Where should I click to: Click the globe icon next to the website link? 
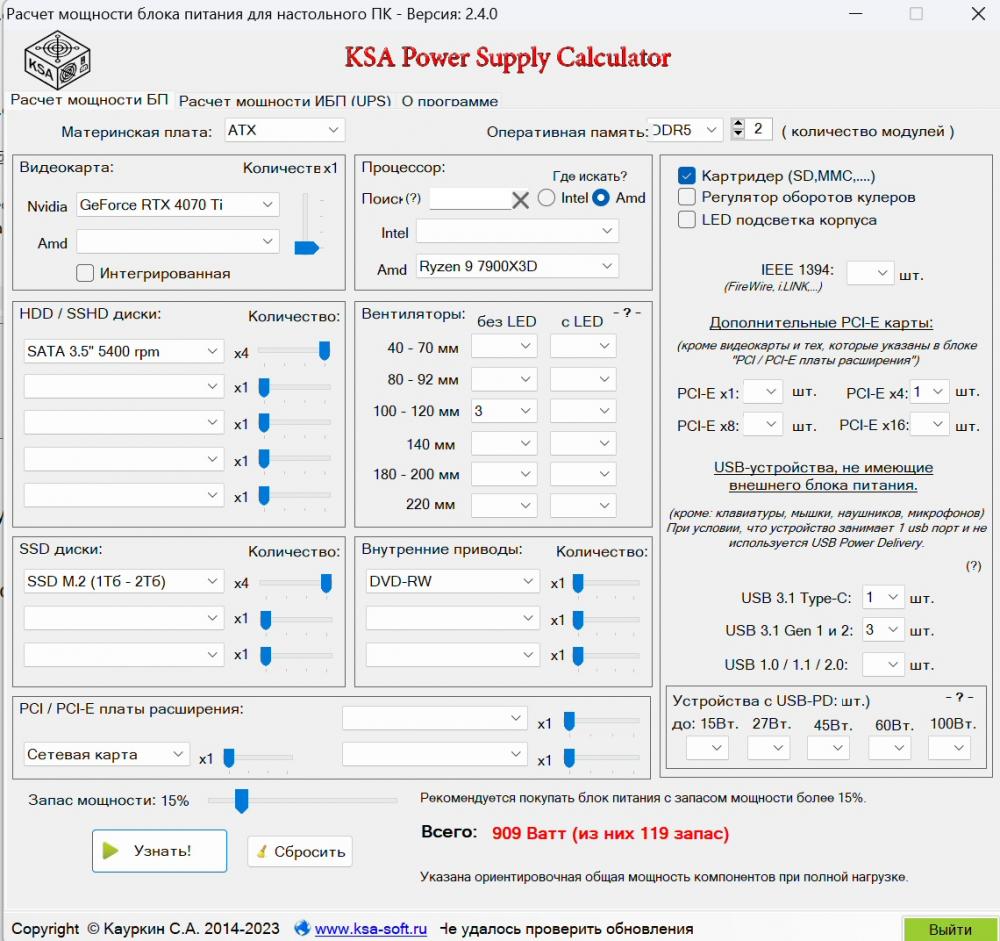[302, 928]
